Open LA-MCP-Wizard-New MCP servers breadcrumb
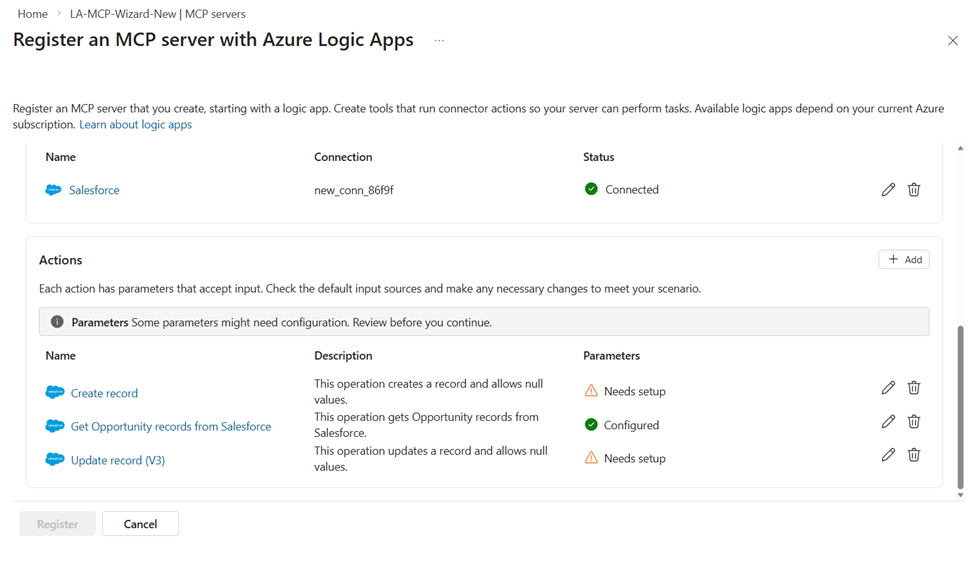The height and width of the screenshot is (571, 975). point(157,14)
